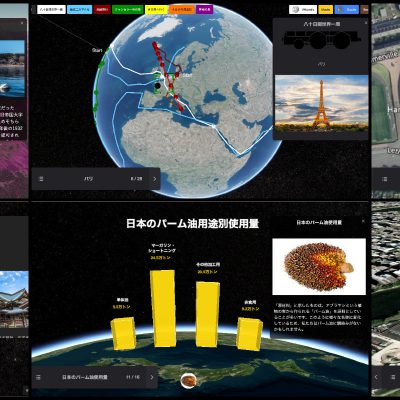Click the yellow button on top right
The width and height of the screenshot is (400, 400).
(326, 10)
